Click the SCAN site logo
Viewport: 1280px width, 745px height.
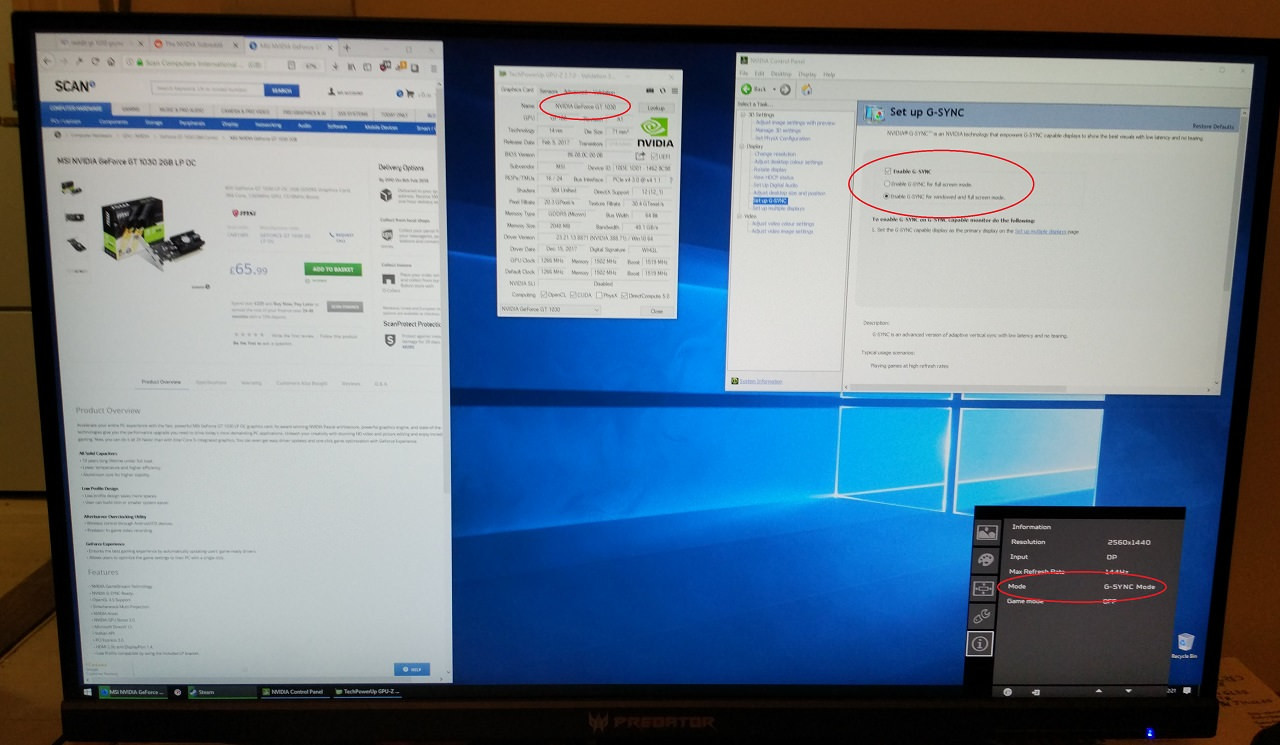point(75,86)
